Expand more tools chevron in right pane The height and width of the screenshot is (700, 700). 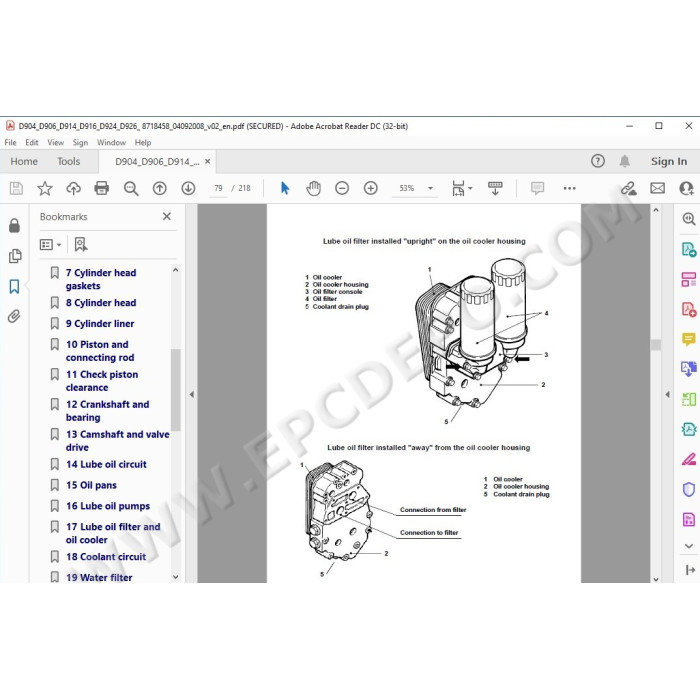(x=689, y=546)
